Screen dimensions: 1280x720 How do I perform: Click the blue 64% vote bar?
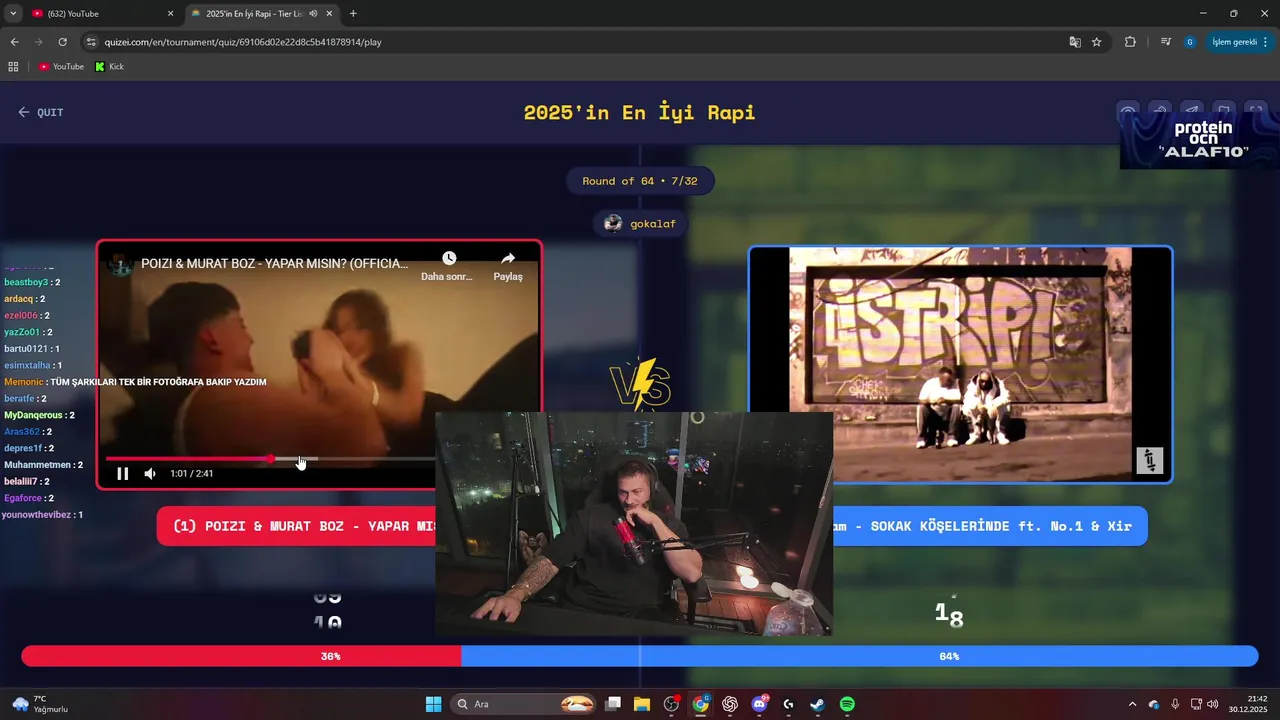[x=859, y=656]
